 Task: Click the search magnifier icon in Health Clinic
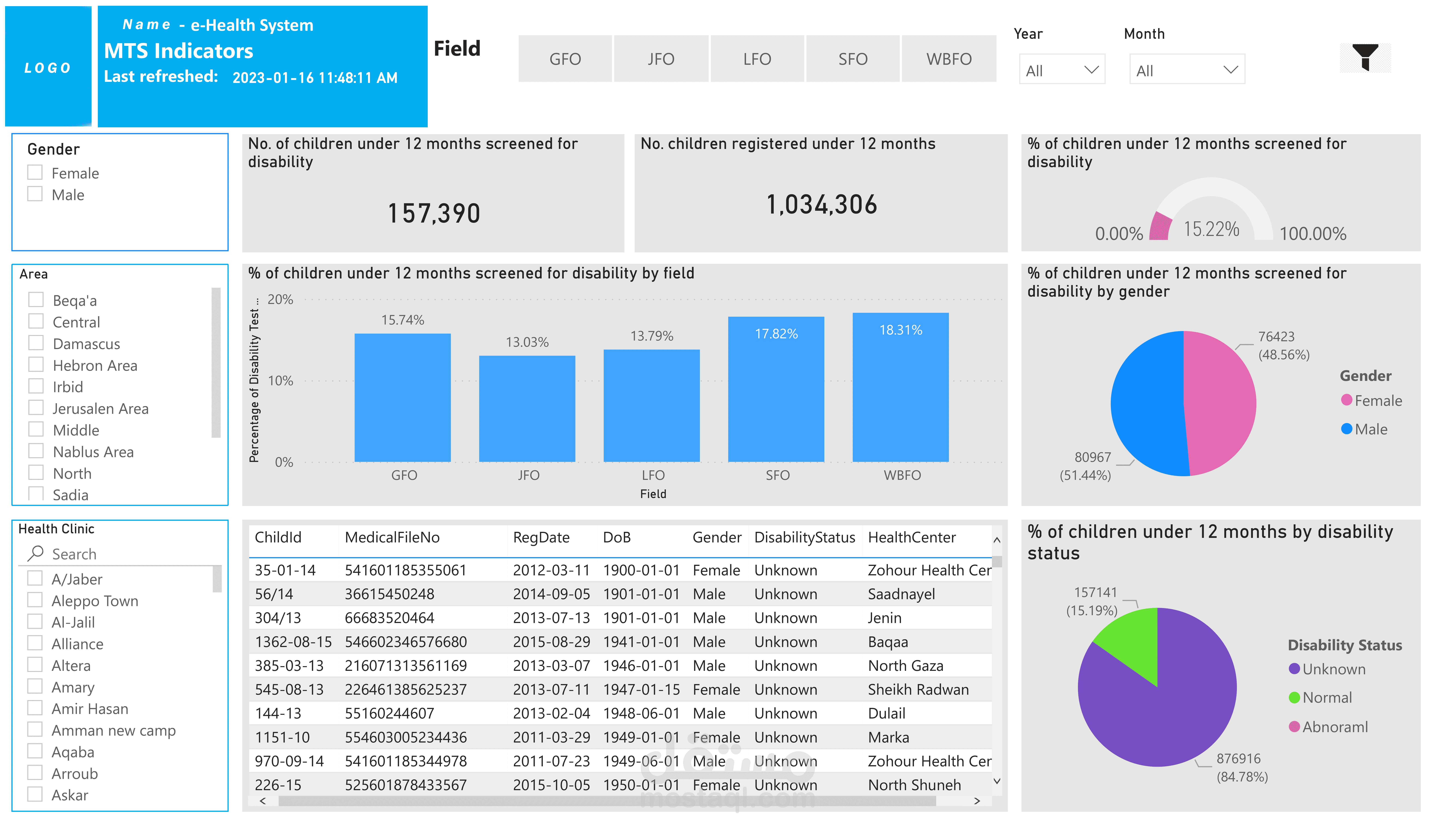[x=36, y=553]
